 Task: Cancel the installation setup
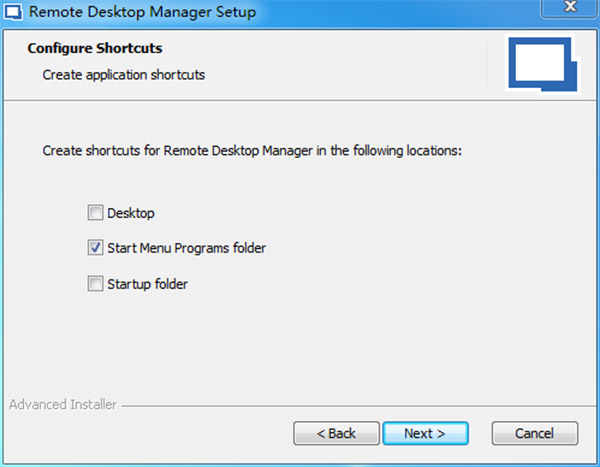pyautogui.click(x=535, y=433)
